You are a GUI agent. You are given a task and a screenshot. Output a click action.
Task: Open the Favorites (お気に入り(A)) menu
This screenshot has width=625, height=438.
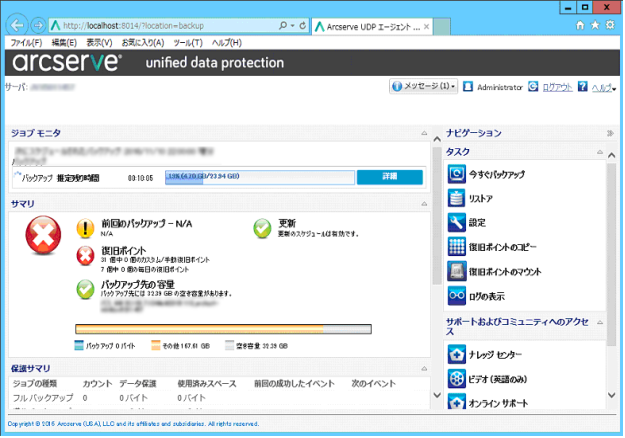[x=143, y=43]
